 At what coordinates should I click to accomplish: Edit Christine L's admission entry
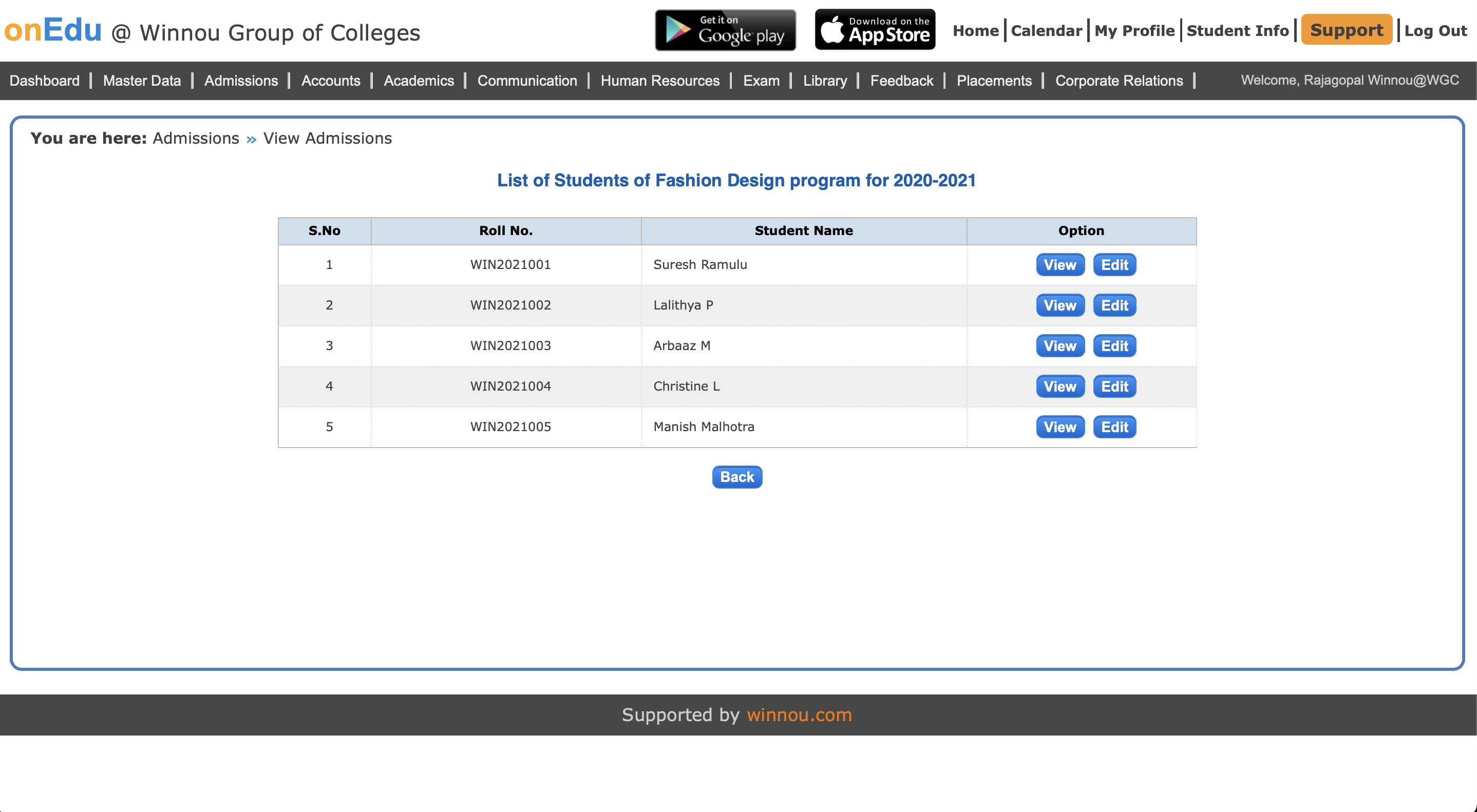click(1114, 387)
